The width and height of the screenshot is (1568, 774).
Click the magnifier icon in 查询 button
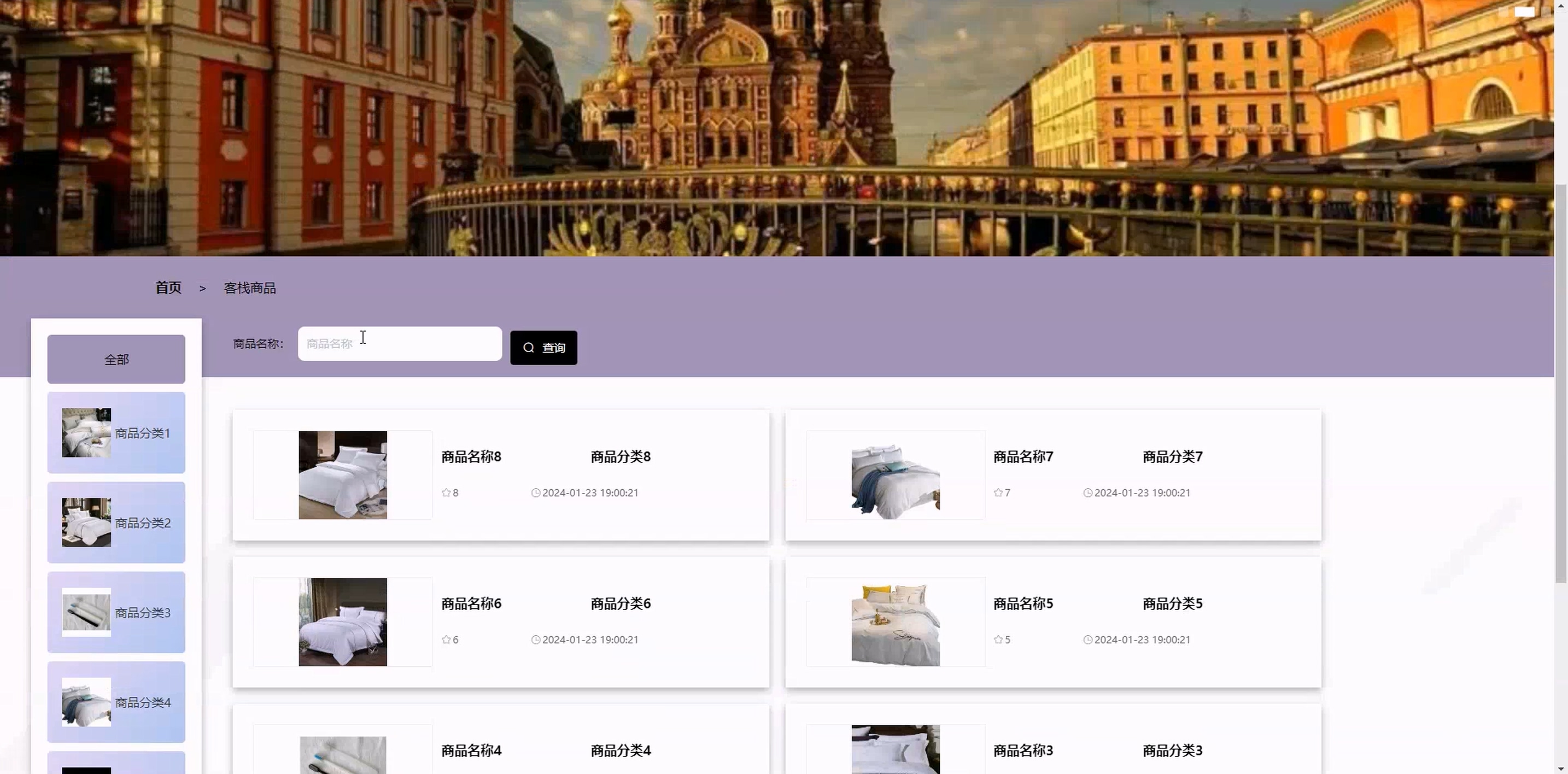[x=528, y=348]
